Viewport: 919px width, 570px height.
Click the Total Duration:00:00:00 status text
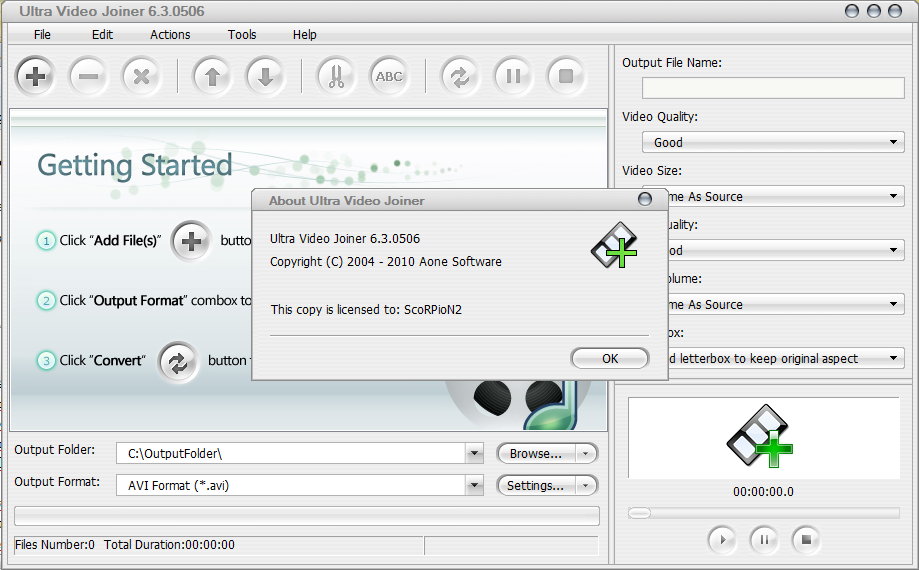click(169, 545)
